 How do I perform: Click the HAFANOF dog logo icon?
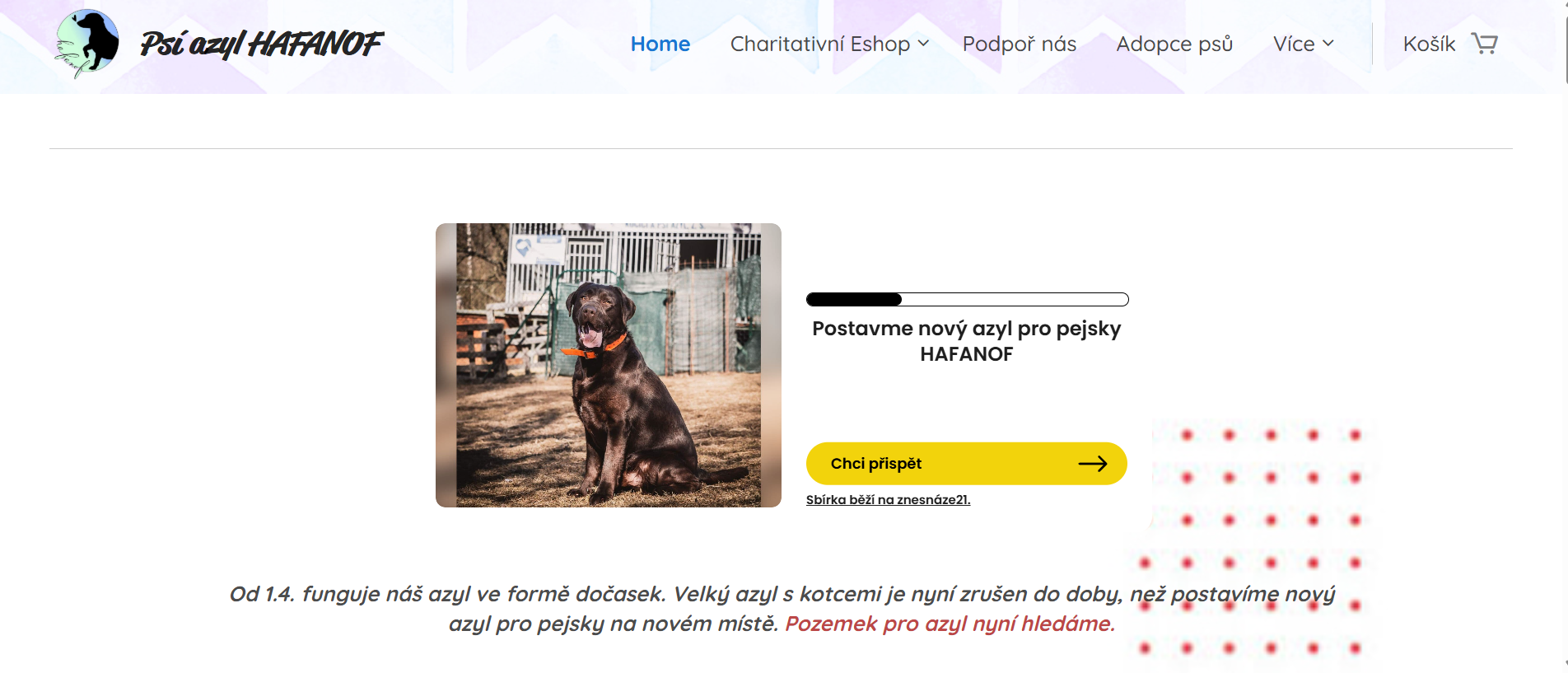click(x=86, y=44)
